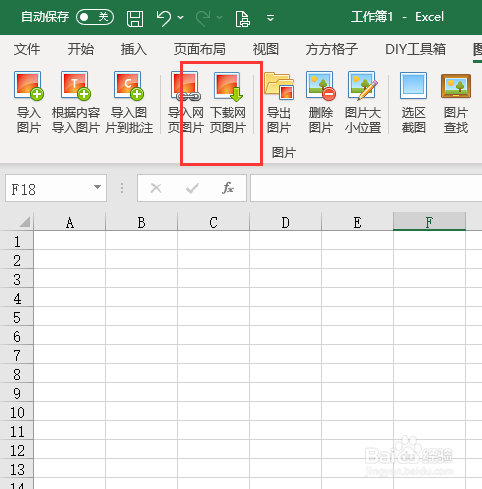This screenshot has height=489, width=482.
Task: Save the workbook with the floppy icon
Action: (135, 18)
